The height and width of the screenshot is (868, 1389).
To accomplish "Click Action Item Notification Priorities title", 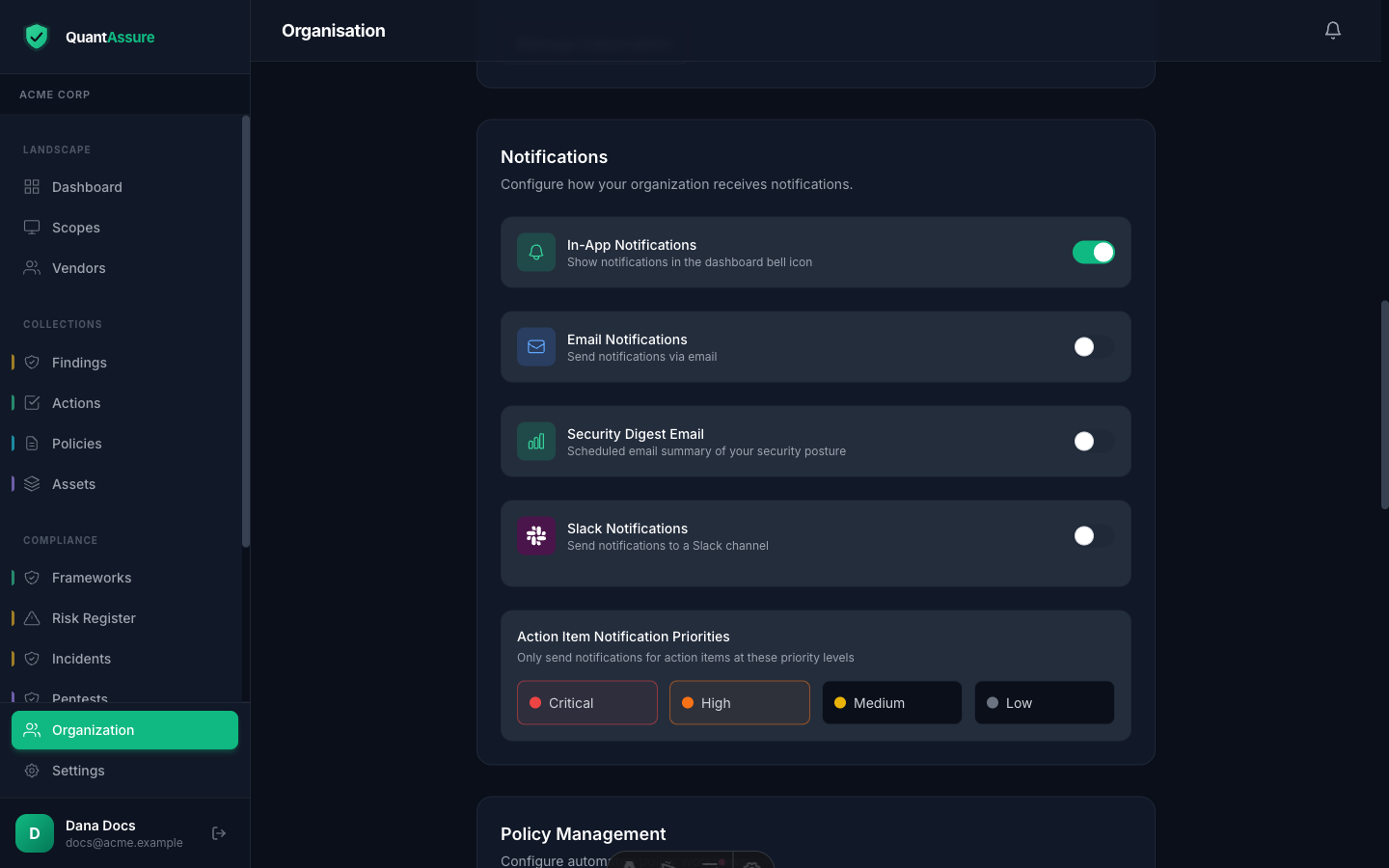I will point(623,636).
